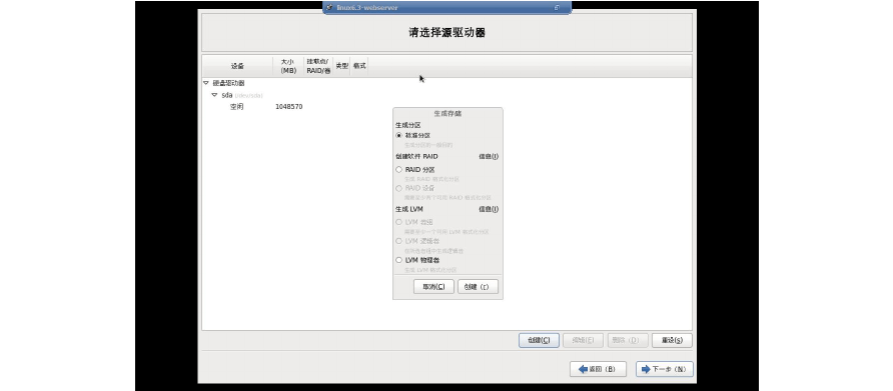Collapse the sda device node
The image size is (893, 391).
[x=215, y=95]
